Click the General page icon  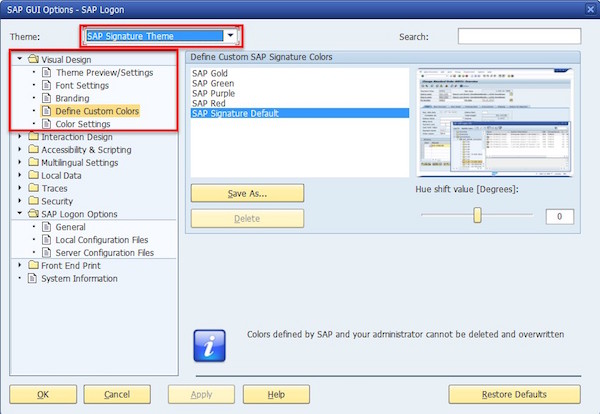pyautogui.click(x=46, y=227)
